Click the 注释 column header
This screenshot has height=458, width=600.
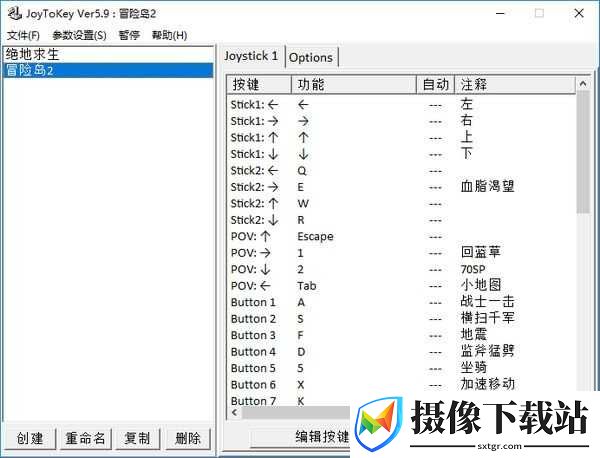pyautogui.click(x=515, y=85)
